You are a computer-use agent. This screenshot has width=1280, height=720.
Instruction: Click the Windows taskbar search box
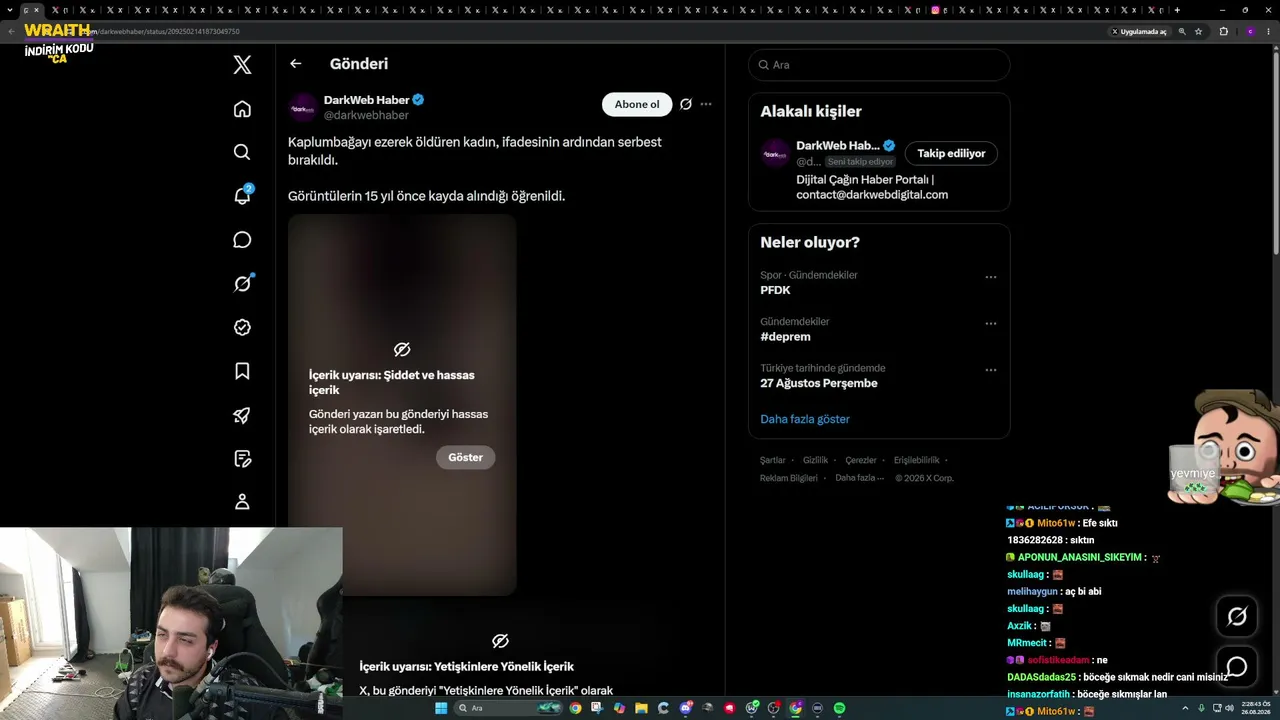tap(508, 708)
